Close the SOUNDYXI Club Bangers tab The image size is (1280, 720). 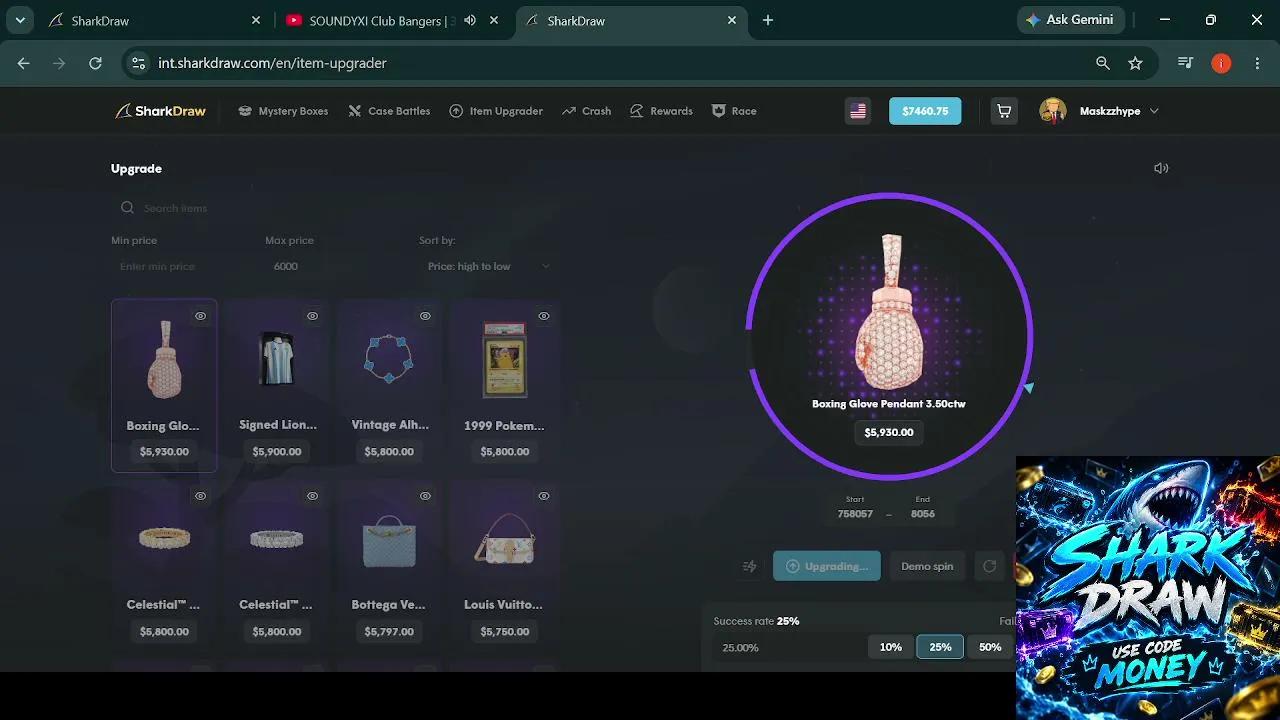[x=494, y=20]
